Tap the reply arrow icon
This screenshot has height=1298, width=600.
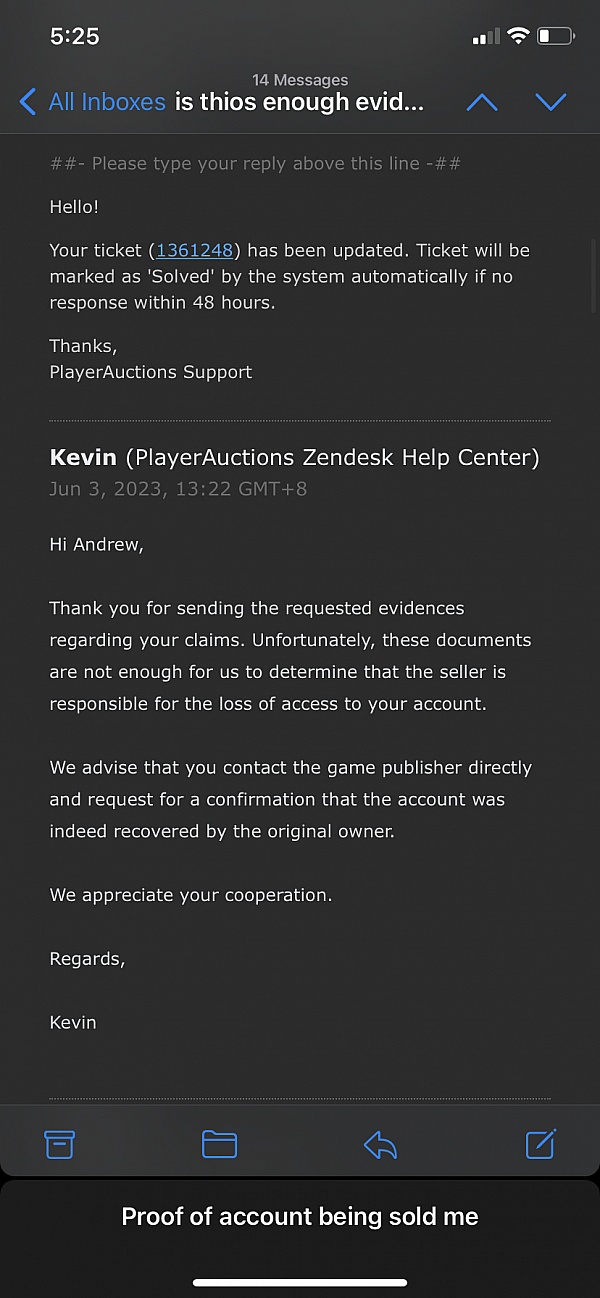379,1144
